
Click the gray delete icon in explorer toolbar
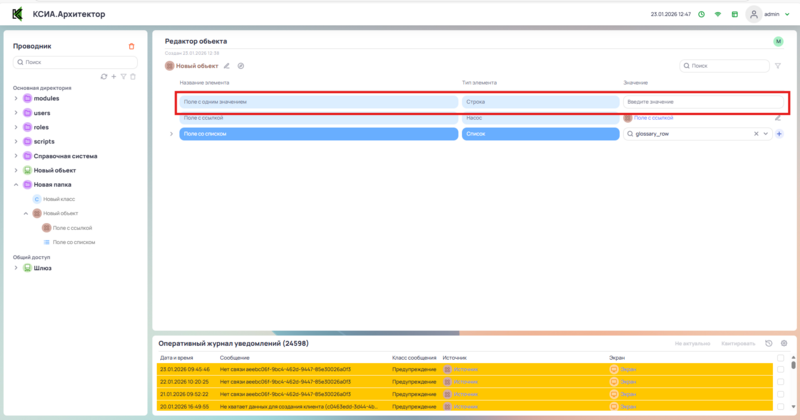click(133, 77)
